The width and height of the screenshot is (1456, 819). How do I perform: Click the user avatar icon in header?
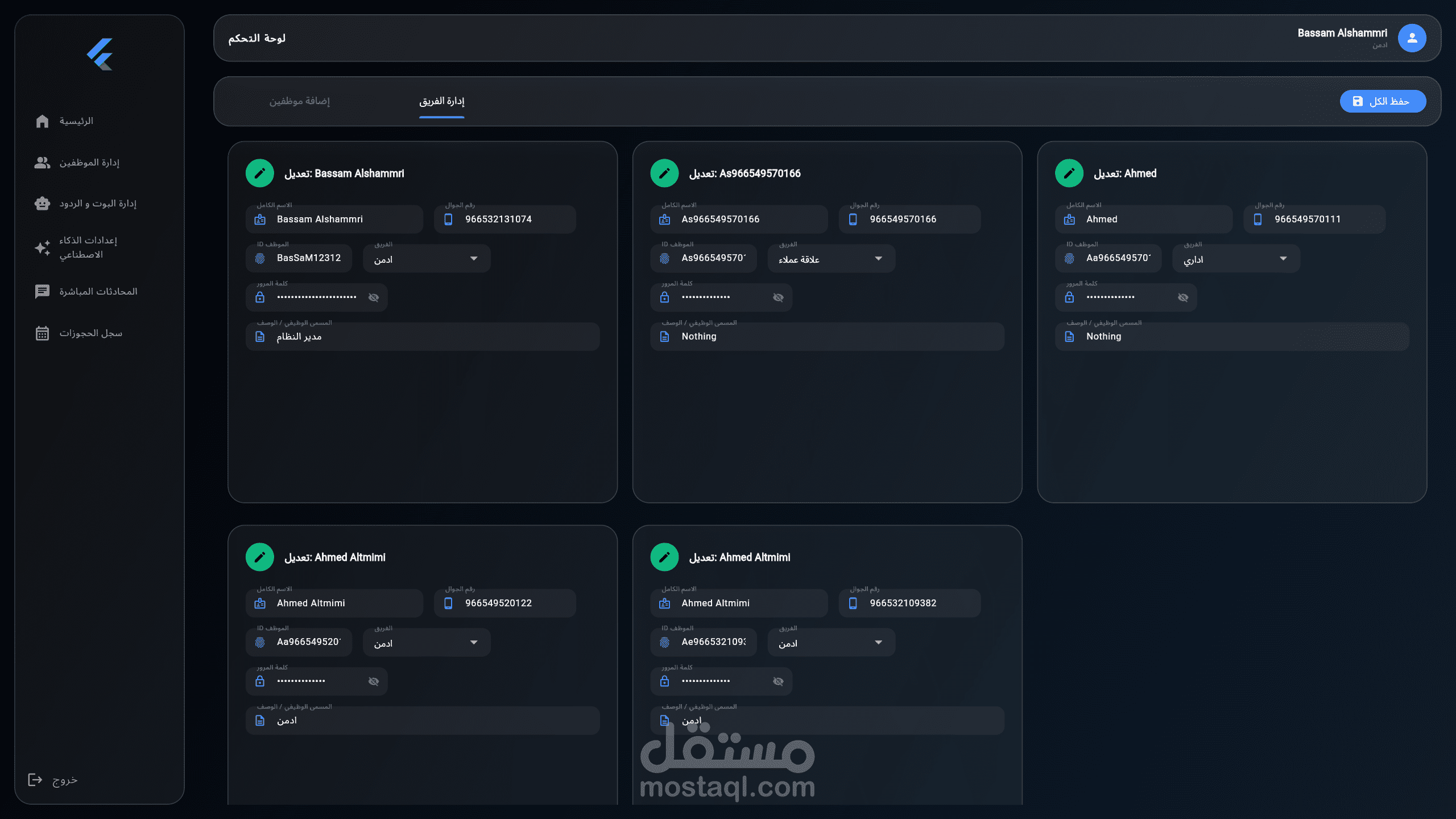tap(1412, 38)
